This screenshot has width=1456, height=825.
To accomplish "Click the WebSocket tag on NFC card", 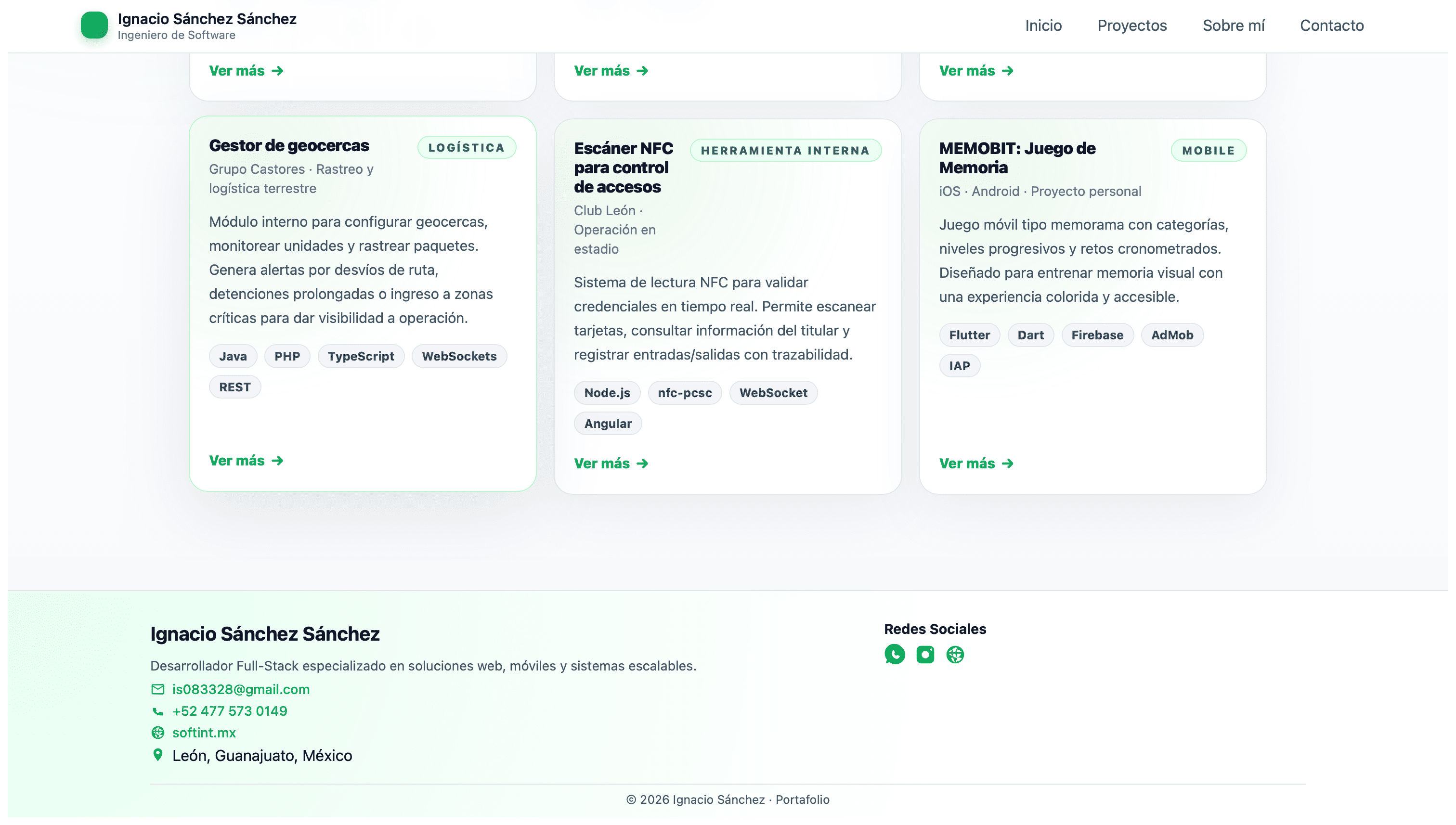I will pos(773,393).
